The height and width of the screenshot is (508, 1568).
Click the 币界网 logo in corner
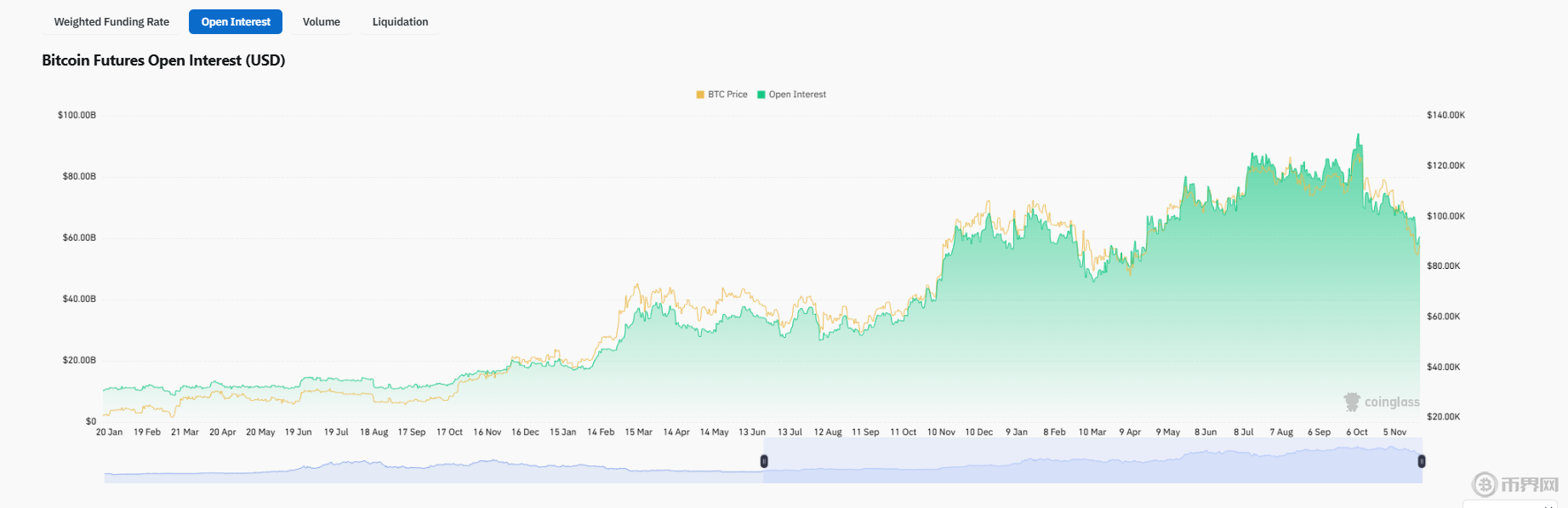click(x=1516, y=485)
